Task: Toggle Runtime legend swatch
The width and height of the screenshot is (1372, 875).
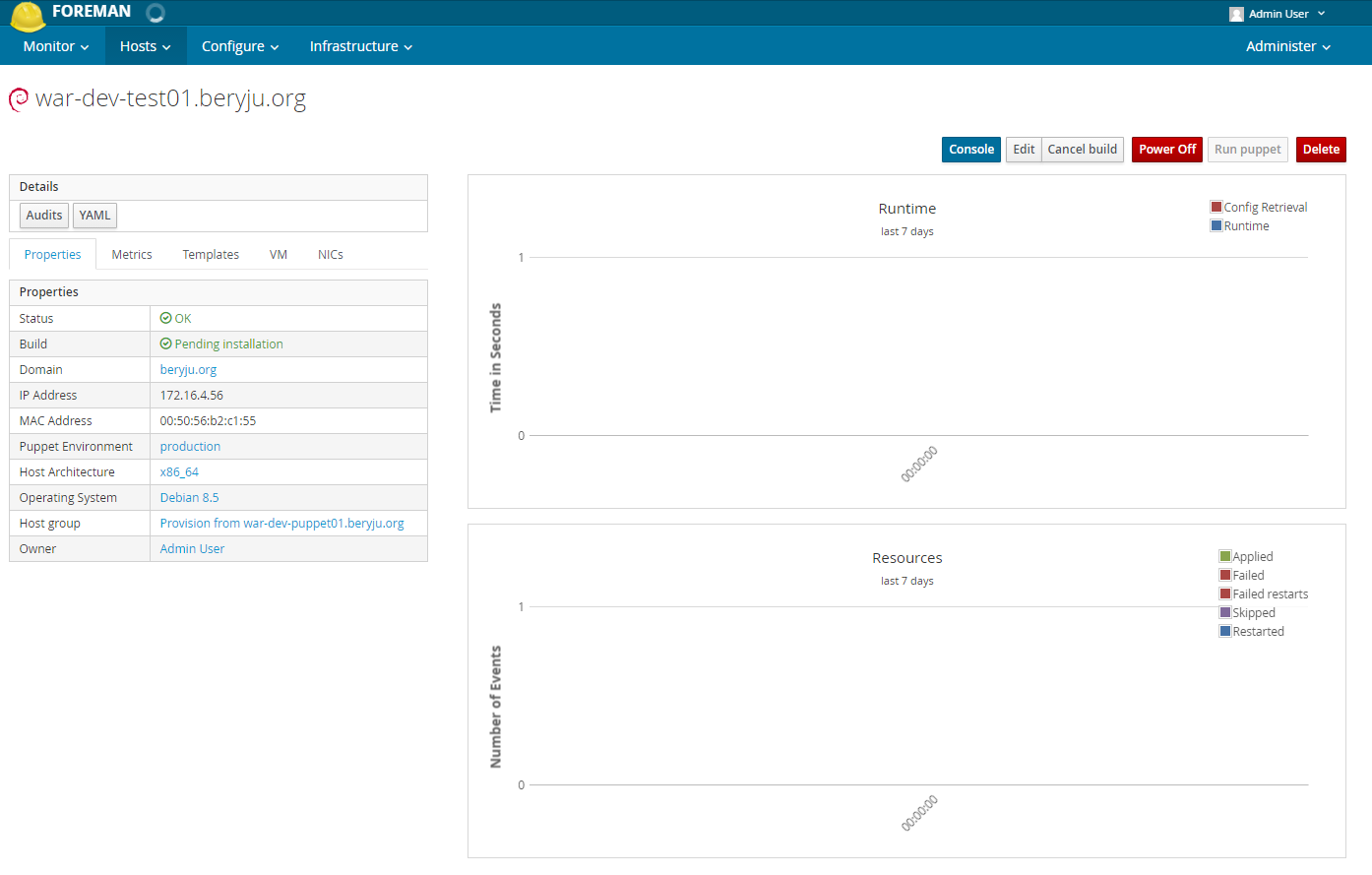Action: click(x=1216, y=225)
